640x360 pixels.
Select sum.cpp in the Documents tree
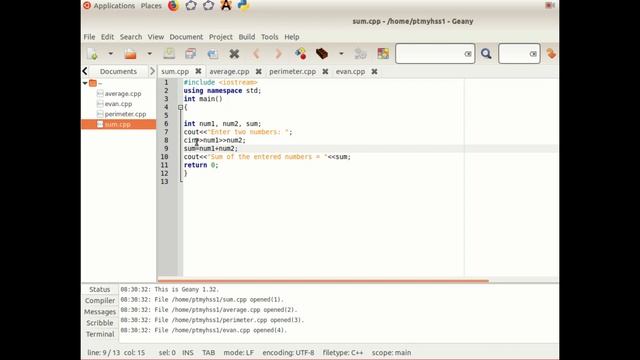click(x=118, y=124)
